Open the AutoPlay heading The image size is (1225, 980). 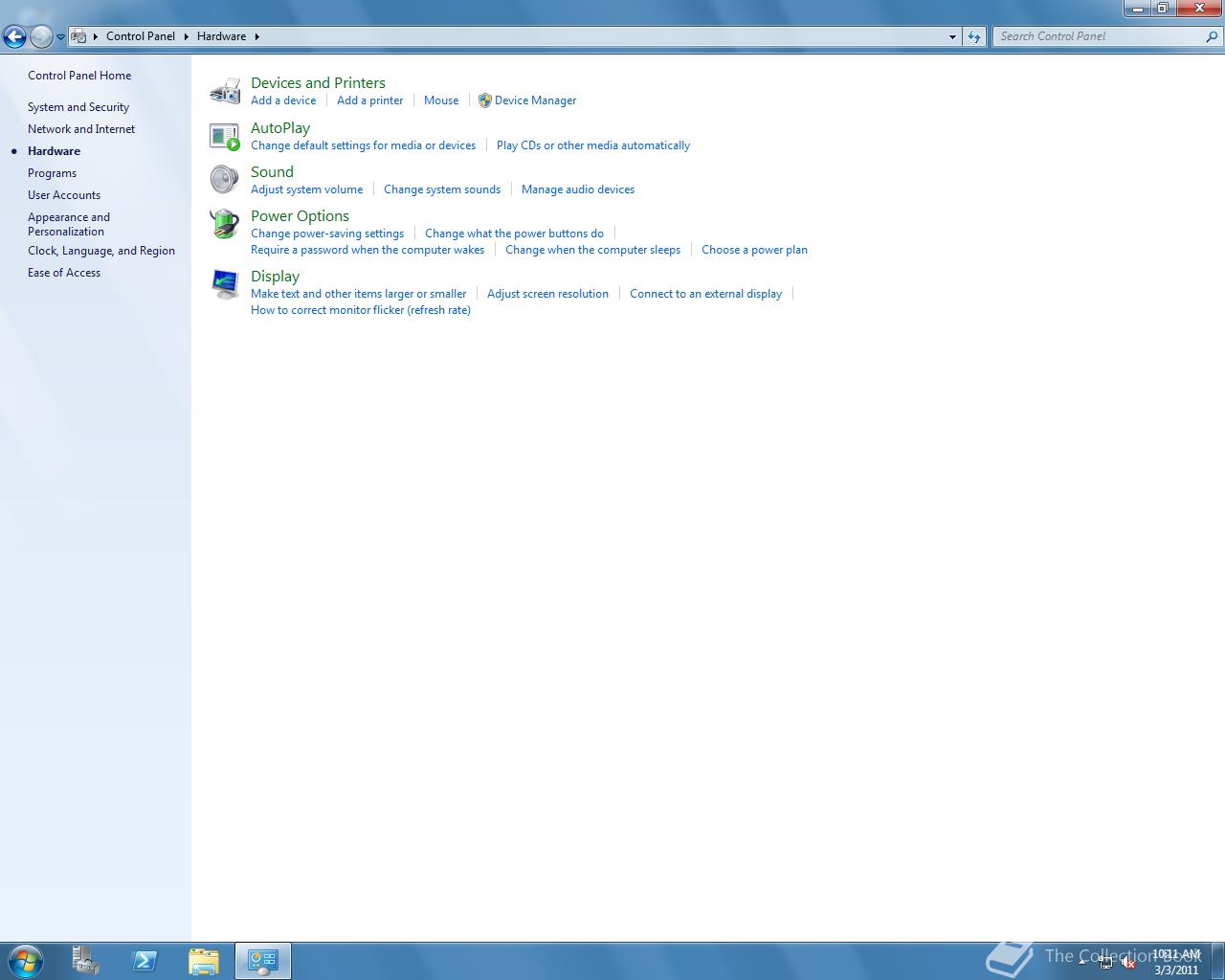280,128
